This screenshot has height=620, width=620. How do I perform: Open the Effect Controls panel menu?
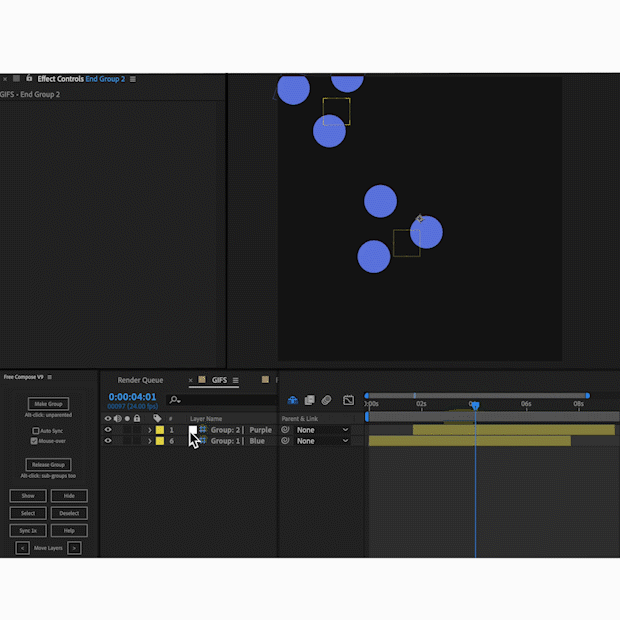point(133,79)
